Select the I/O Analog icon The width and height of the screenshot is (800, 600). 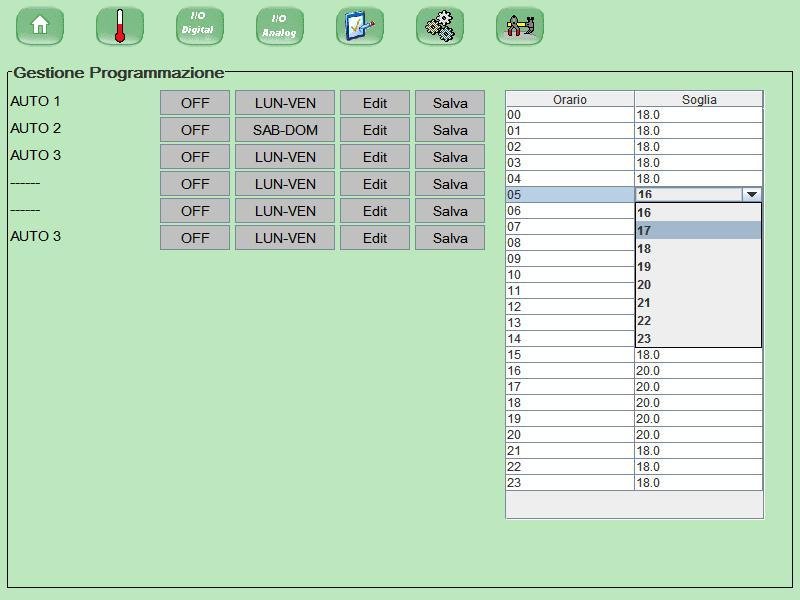coord(279,26)
